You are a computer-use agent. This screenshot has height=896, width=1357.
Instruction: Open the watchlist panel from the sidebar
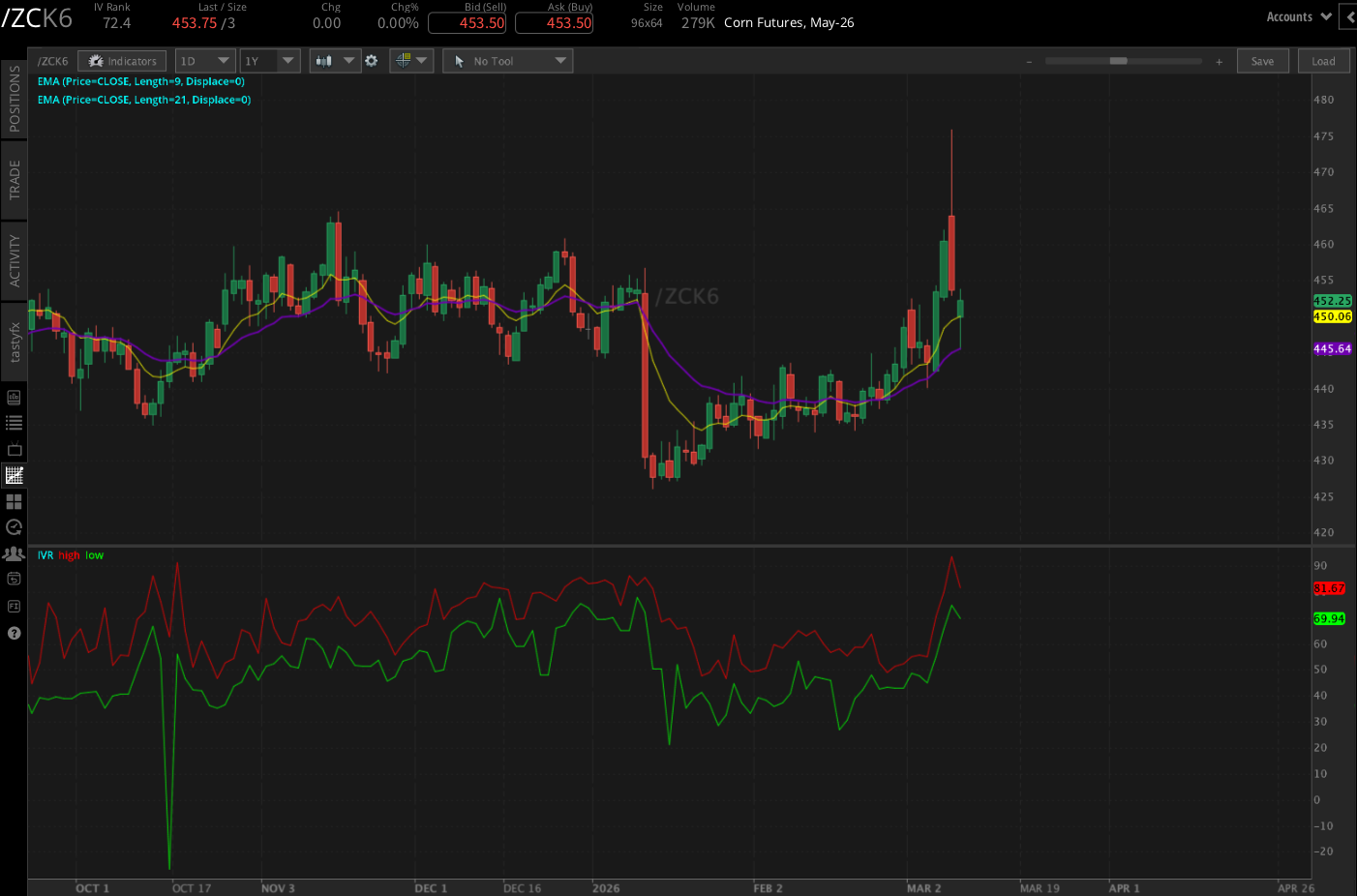click(14, 422)
